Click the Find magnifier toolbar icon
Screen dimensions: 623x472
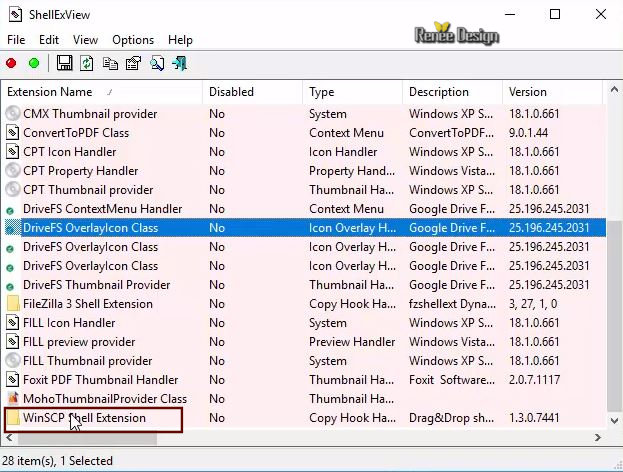(157, 63)
